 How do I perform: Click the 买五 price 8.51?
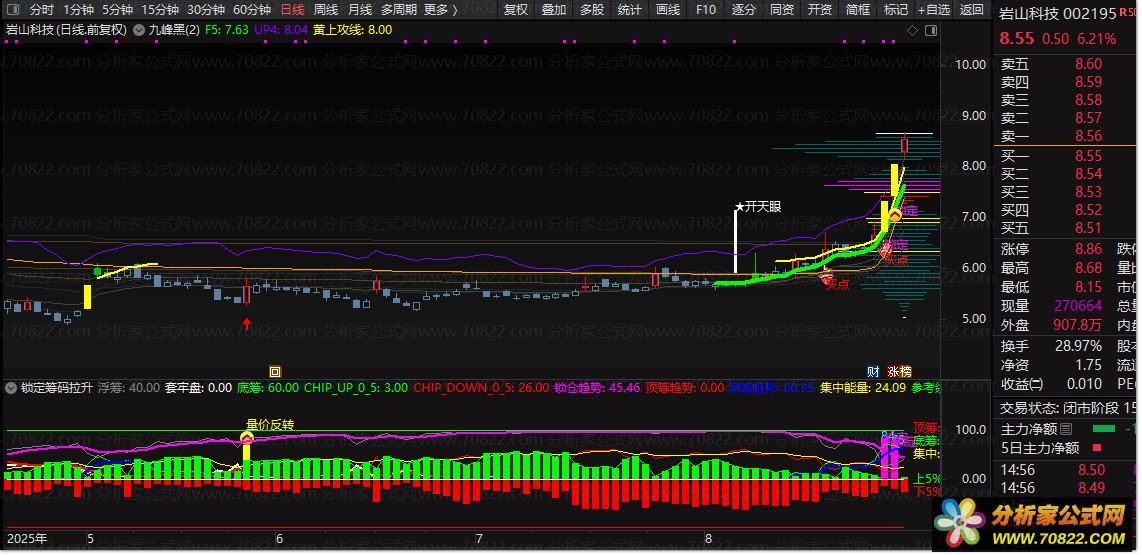[x=1088, y=228]
